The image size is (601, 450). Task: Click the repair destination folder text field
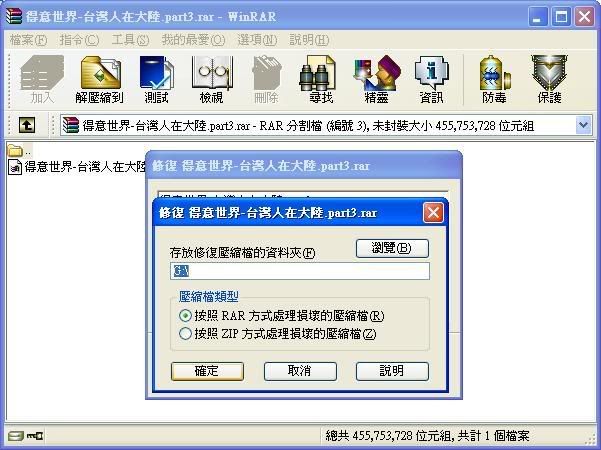(x=300, y=271)
